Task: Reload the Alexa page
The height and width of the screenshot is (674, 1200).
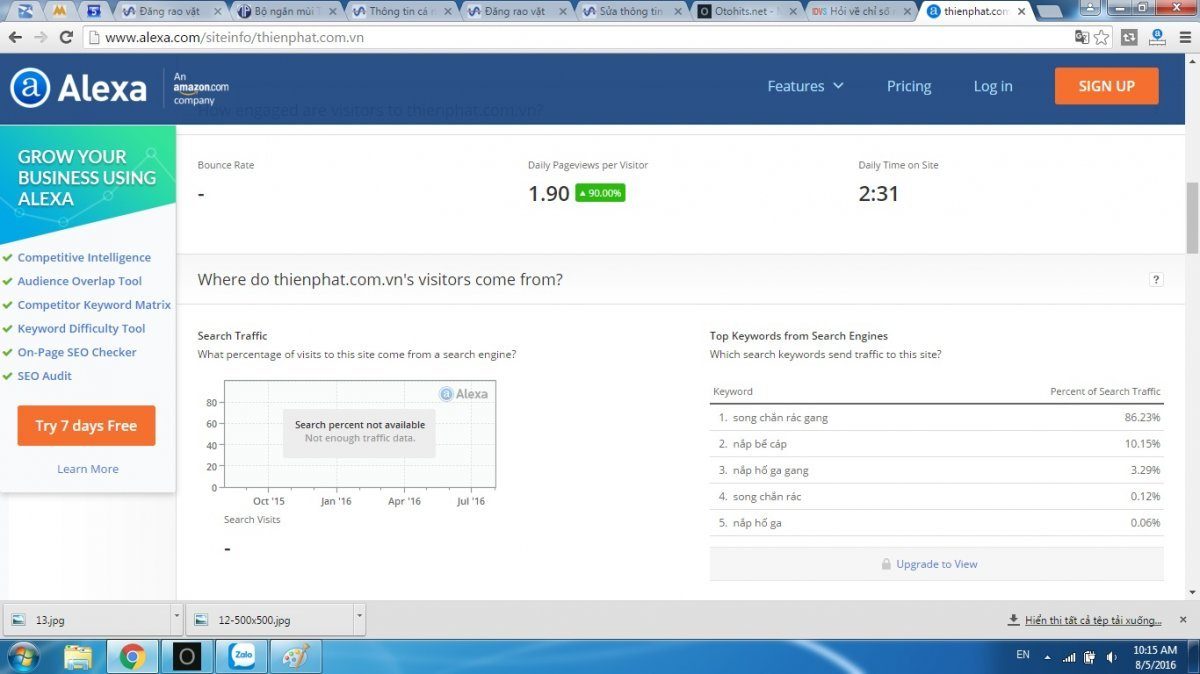Action: 66,37
